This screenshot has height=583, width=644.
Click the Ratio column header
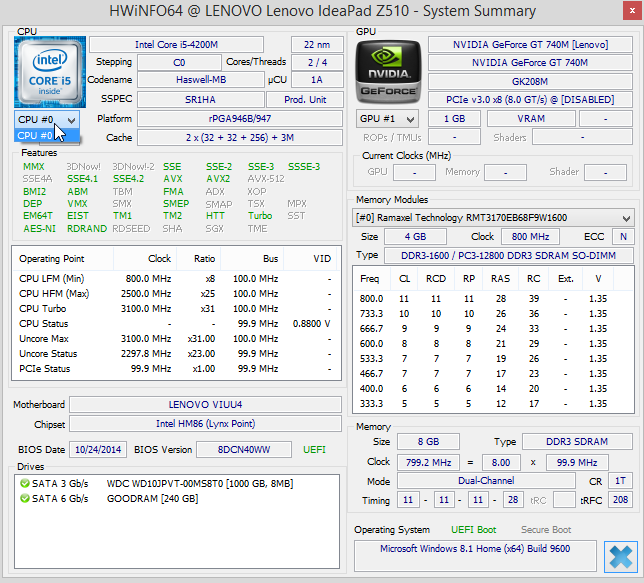pyautogui.click(x=199, y=259)
